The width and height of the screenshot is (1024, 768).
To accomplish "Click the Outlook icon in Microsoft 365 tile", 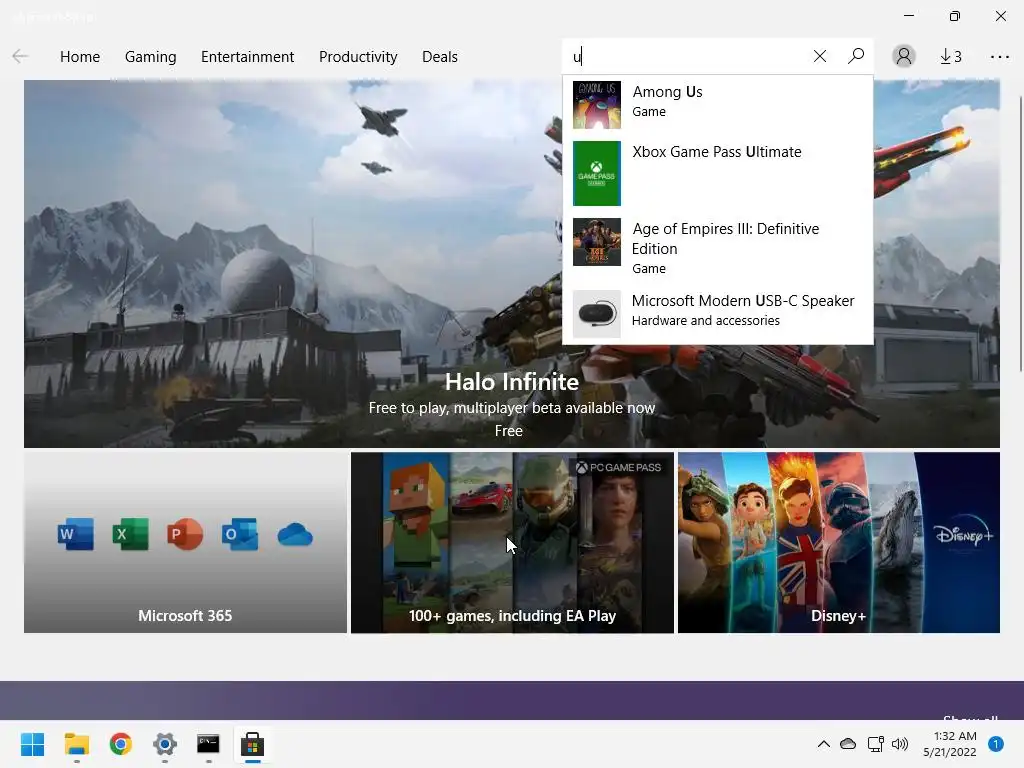I will [240, 534].
